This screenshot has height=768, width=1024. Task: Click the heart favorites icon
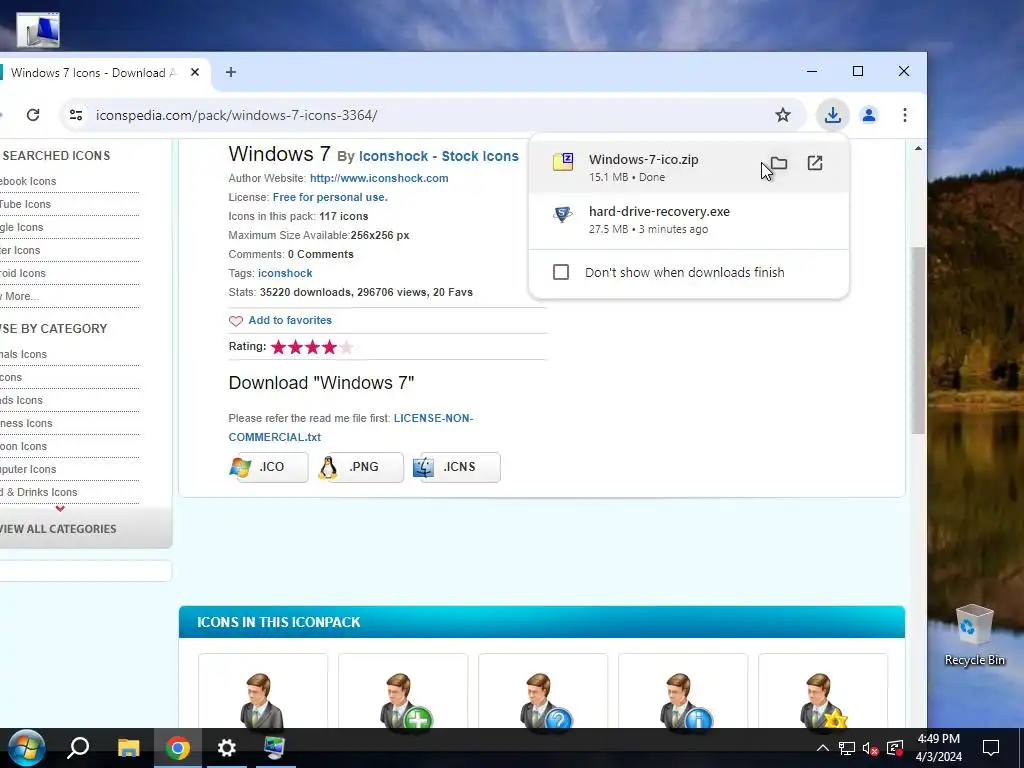[x=236, y=321]
